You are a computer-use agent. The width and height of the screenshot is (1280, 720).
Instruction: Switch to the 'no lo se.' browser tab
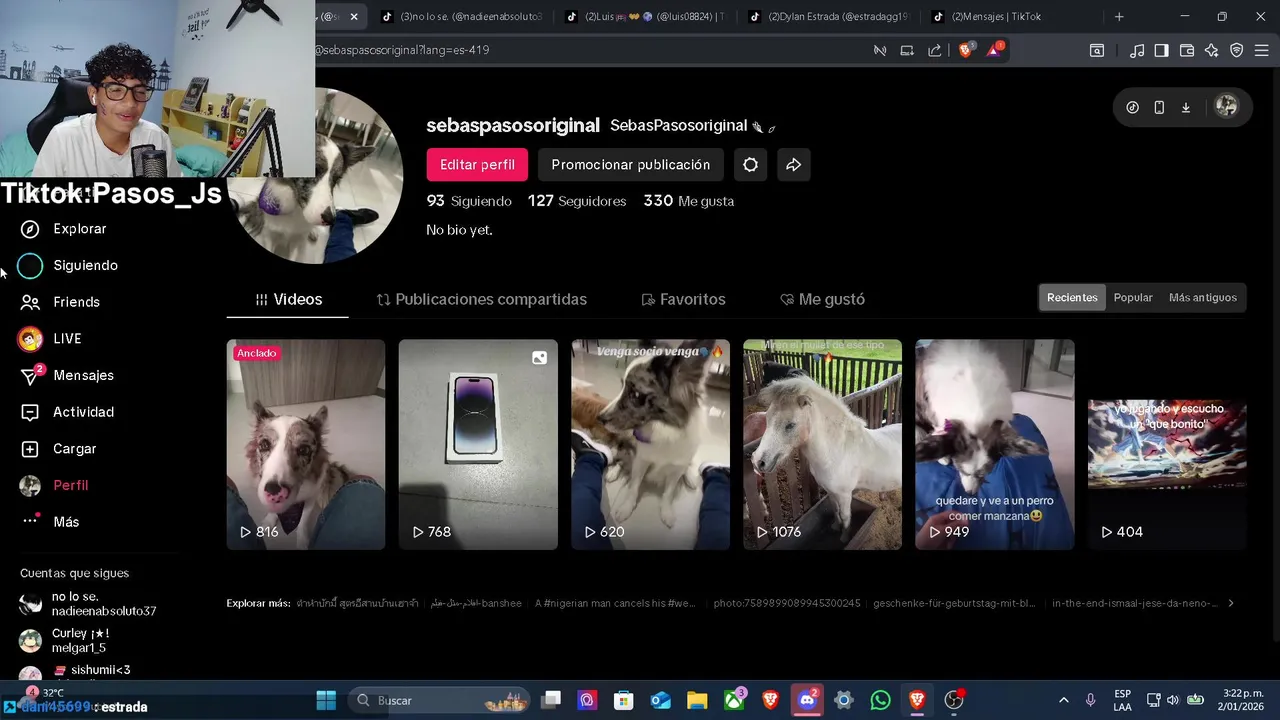[x=462, y=17]
